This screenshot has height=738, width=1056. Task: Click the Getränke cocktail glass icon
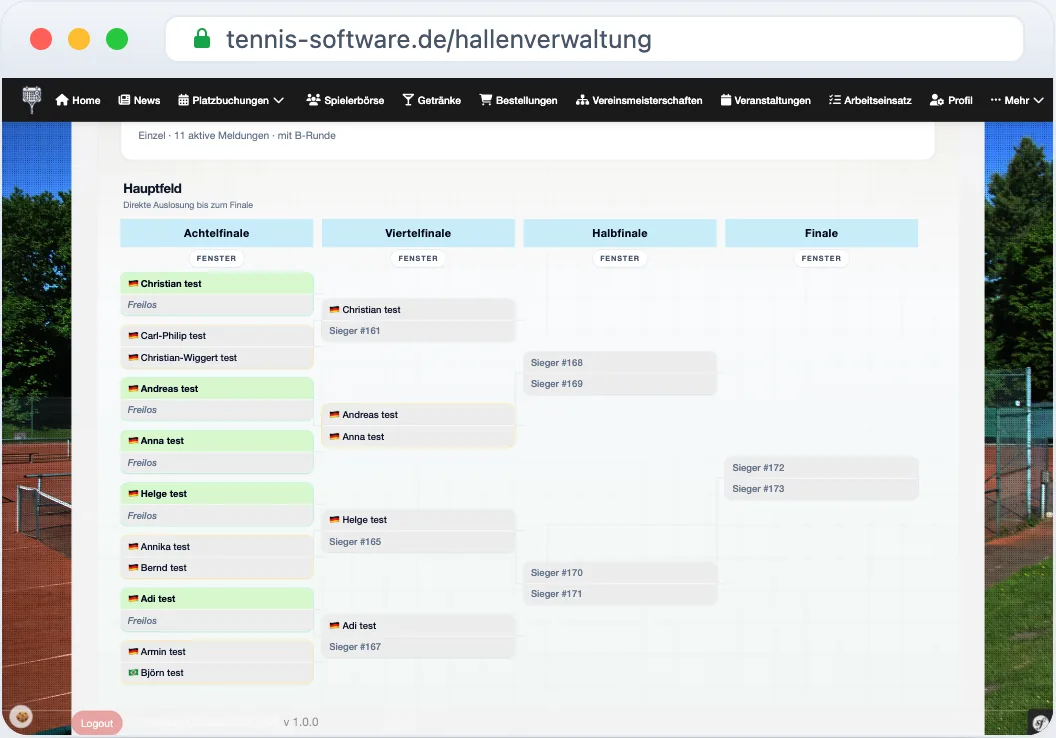408,100
